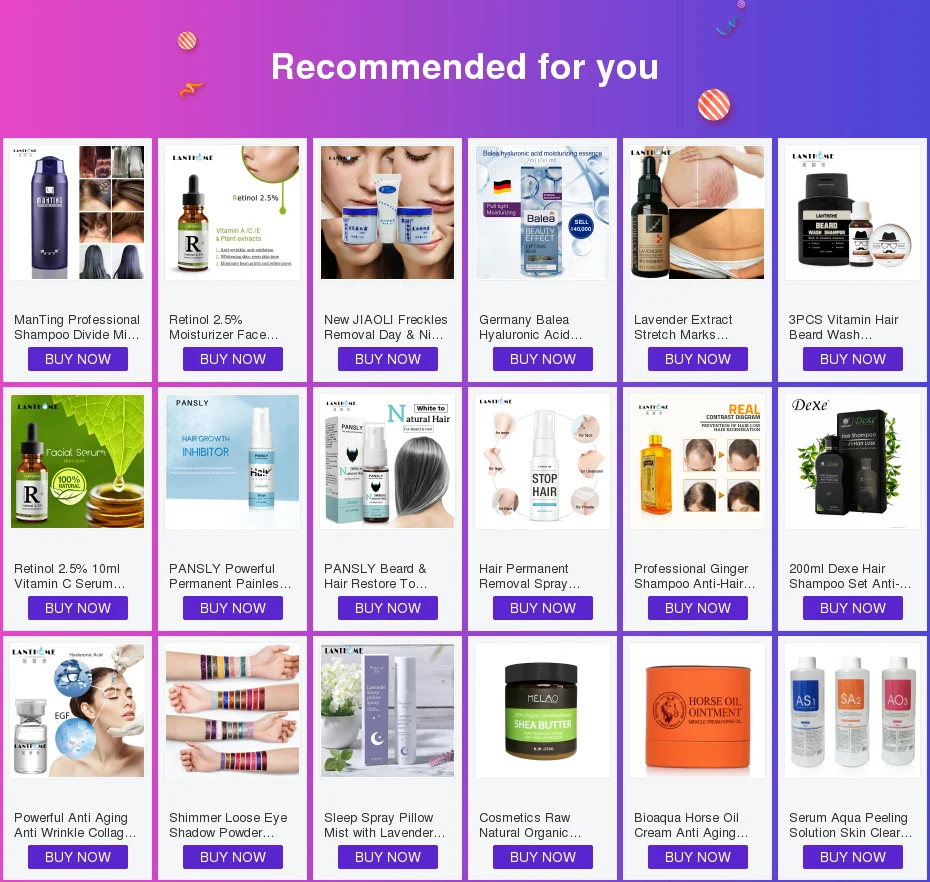This screenshot has width=930, height=882.
Task: Buy the Retinol 2.5% 10ml Vitamin C Serum
Action: (x=78, y=608)
